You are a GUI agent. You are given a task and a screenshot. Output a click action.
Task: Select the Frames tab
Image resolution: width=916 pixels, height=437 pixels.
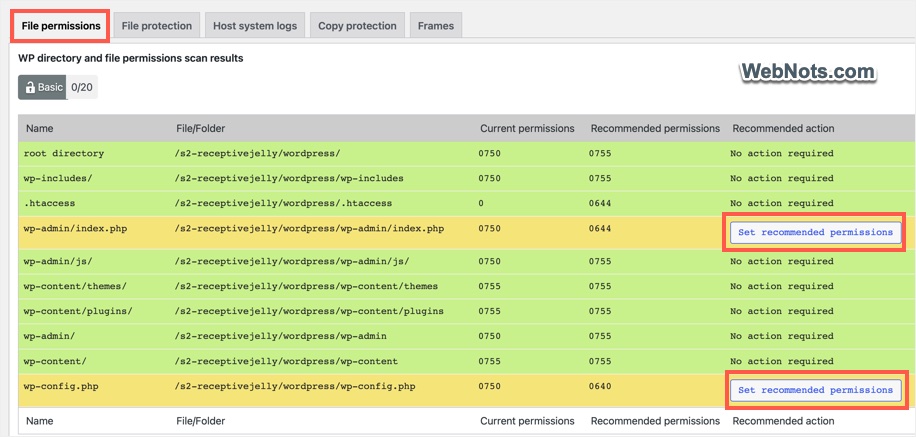click(436, 26)
